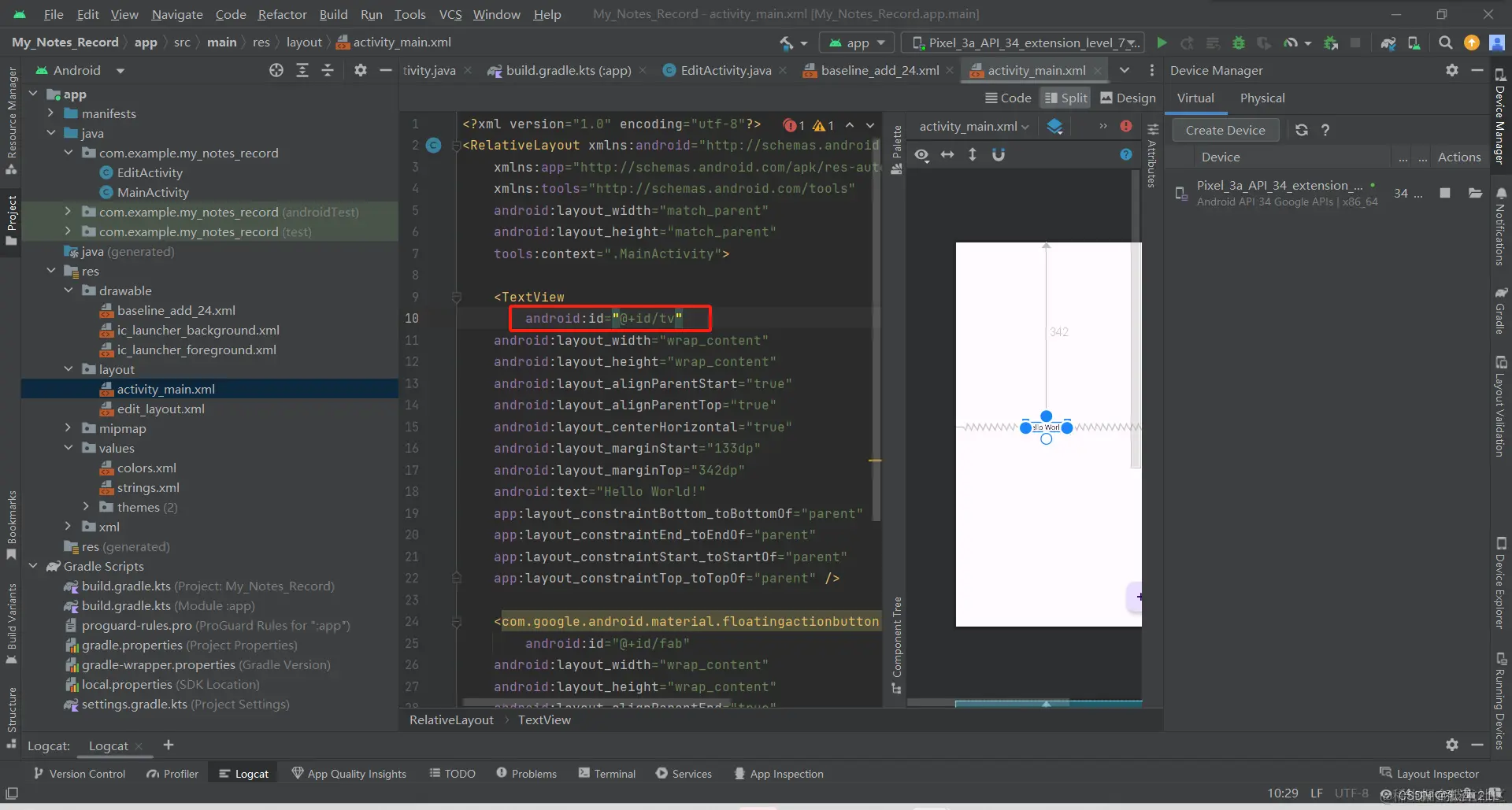Open Device Manager settings gear

coord(1452,70)
